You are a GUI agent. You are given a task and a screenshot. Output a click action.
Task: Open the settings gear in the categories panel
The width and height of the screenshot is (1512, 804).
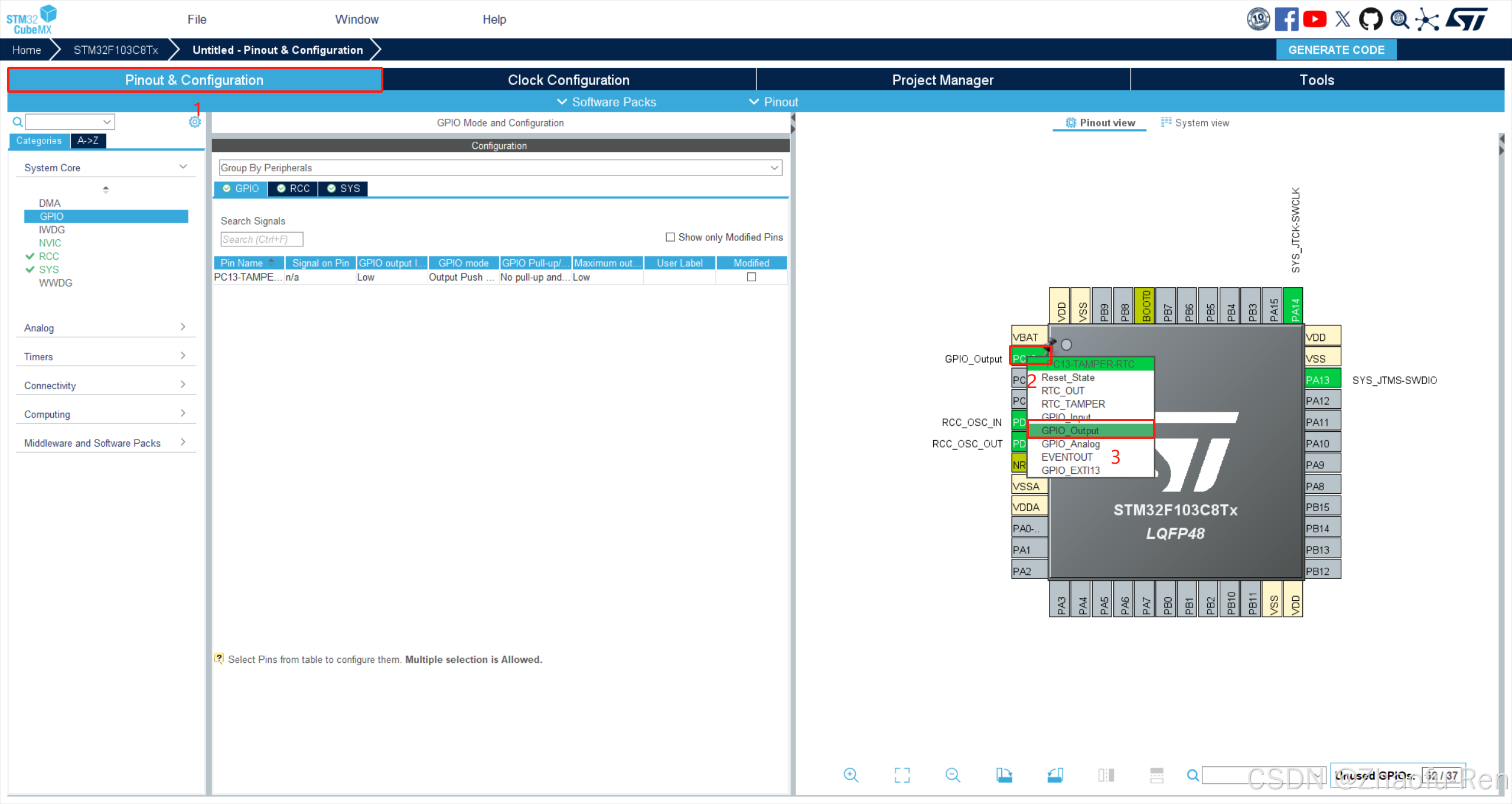tap(195, 122)
